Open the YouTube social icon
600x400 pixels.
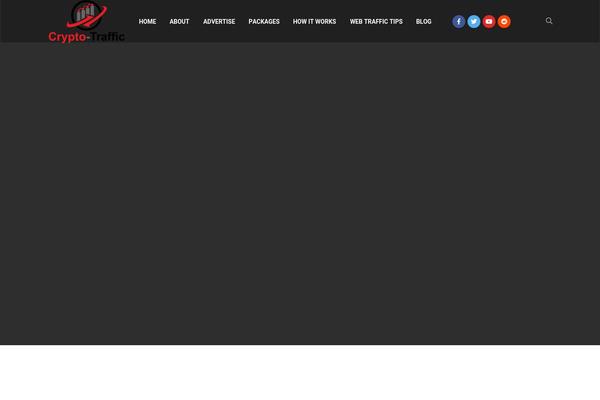point(489,21)
